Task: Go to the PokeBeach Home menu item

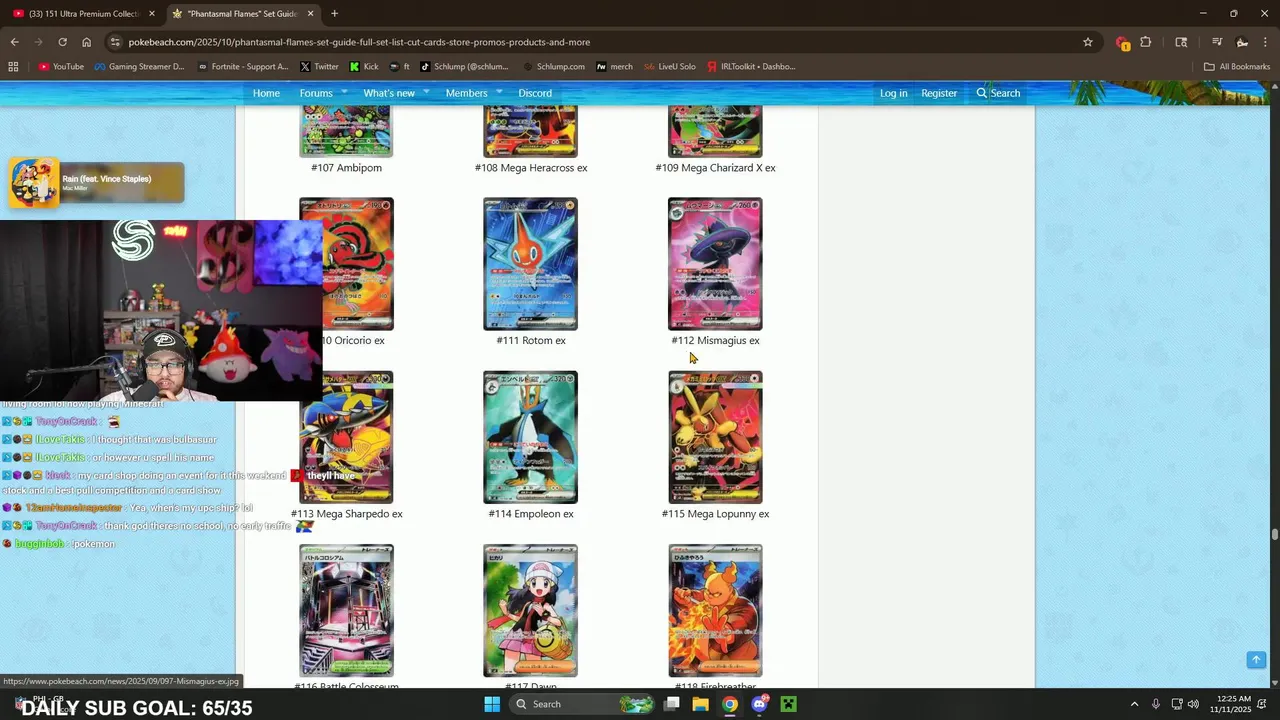Action: tap(266, 93)
